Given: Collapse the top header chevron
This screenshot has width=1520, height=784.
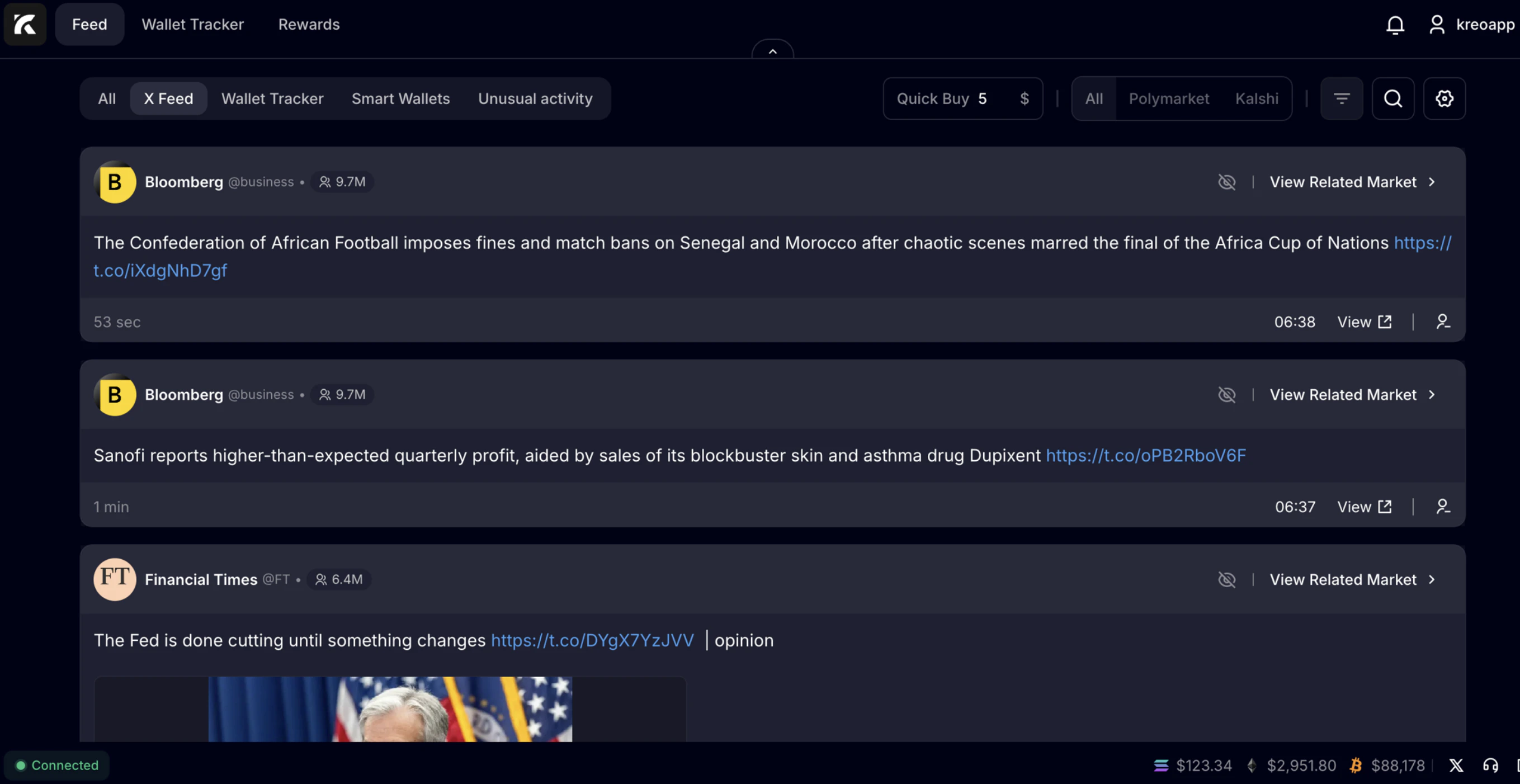Looking at the screenshot, I should (772, 51).
